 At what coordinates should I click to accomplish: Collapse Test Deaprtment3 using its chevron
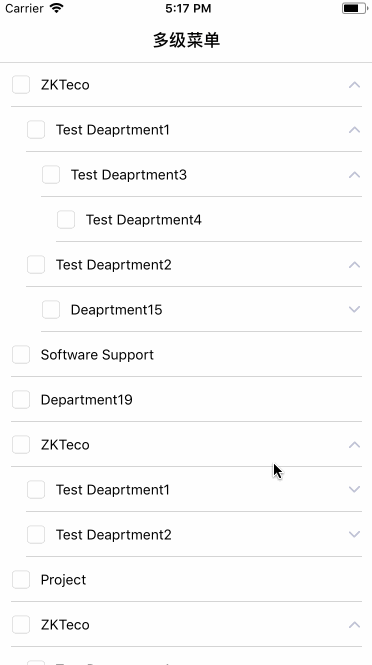pyautogui.click(x=354, y=175)
